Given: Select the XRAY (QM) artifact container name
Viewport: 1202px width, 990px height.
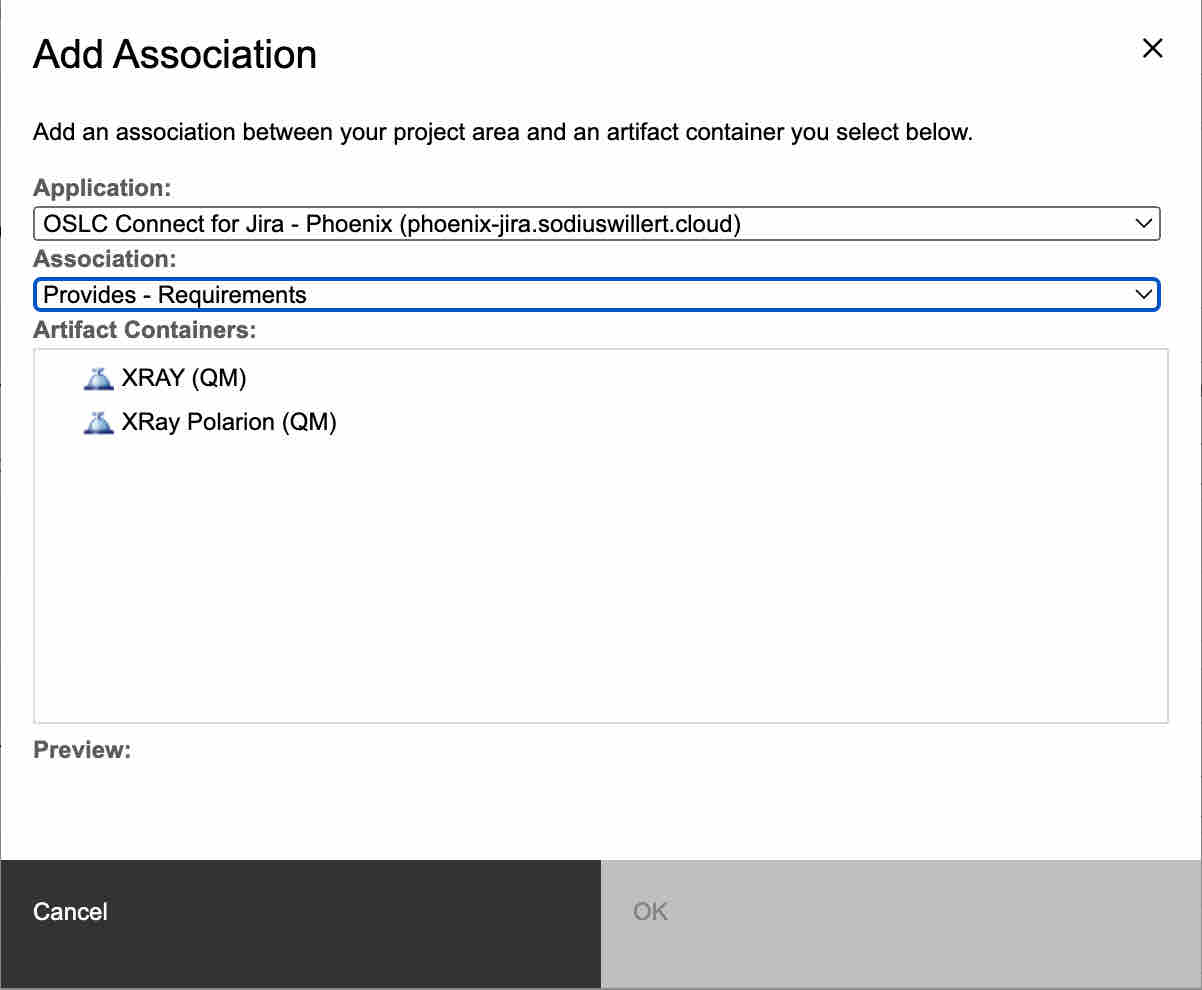Looking at the screenshot, I should click(183, 378).
